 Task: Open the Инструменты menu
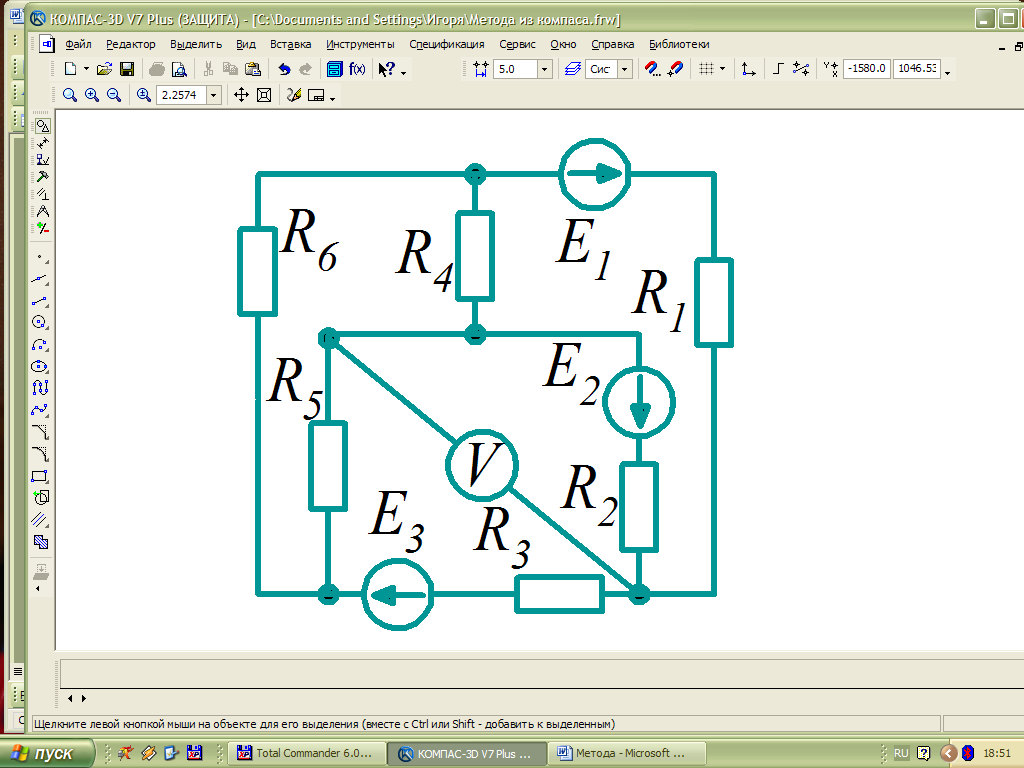[x=360, y=44]
